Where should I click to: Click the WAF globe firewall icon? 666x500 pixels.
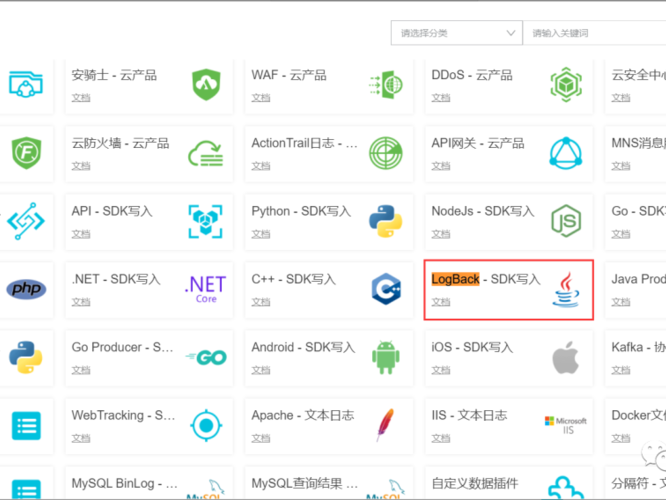coord(386,85)
